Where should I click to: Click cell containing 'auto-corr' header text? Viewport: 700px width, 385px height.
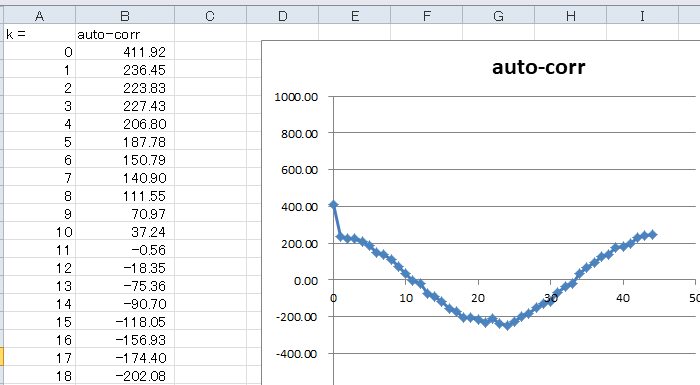pyautogui.click(x=125, y=34)
